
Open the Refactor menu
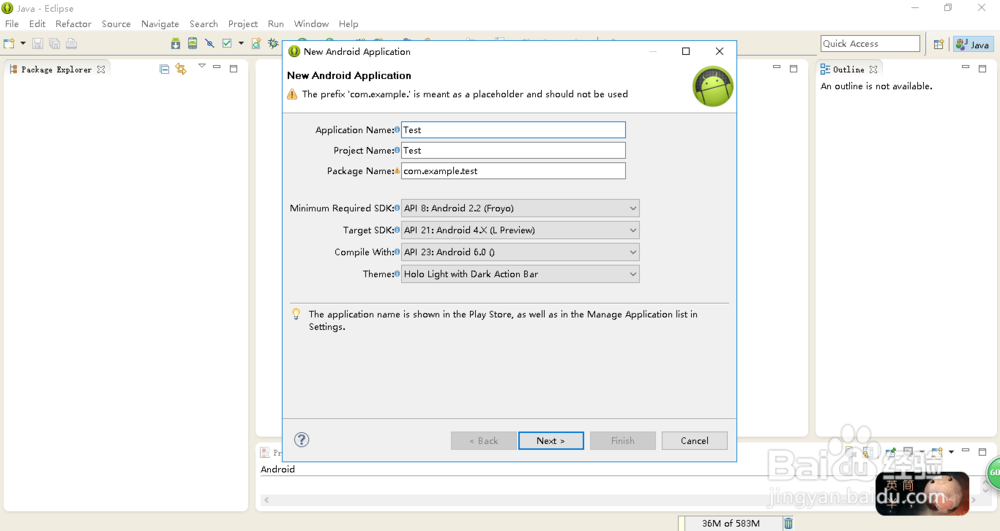73,24
